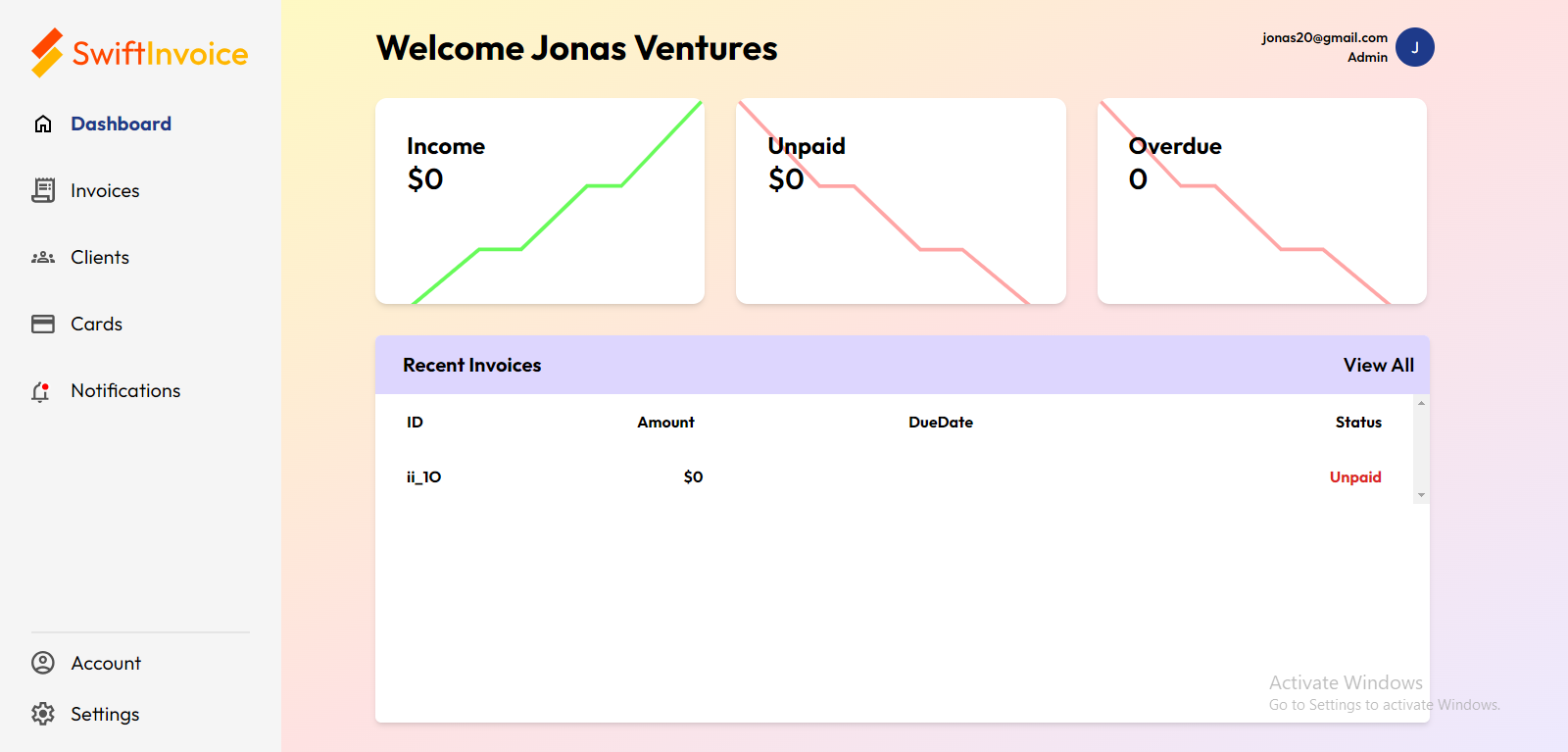Click the scrollbar down arrow in Recent Invoices
1568x752 pixels.
click(x=1421, y=495)
